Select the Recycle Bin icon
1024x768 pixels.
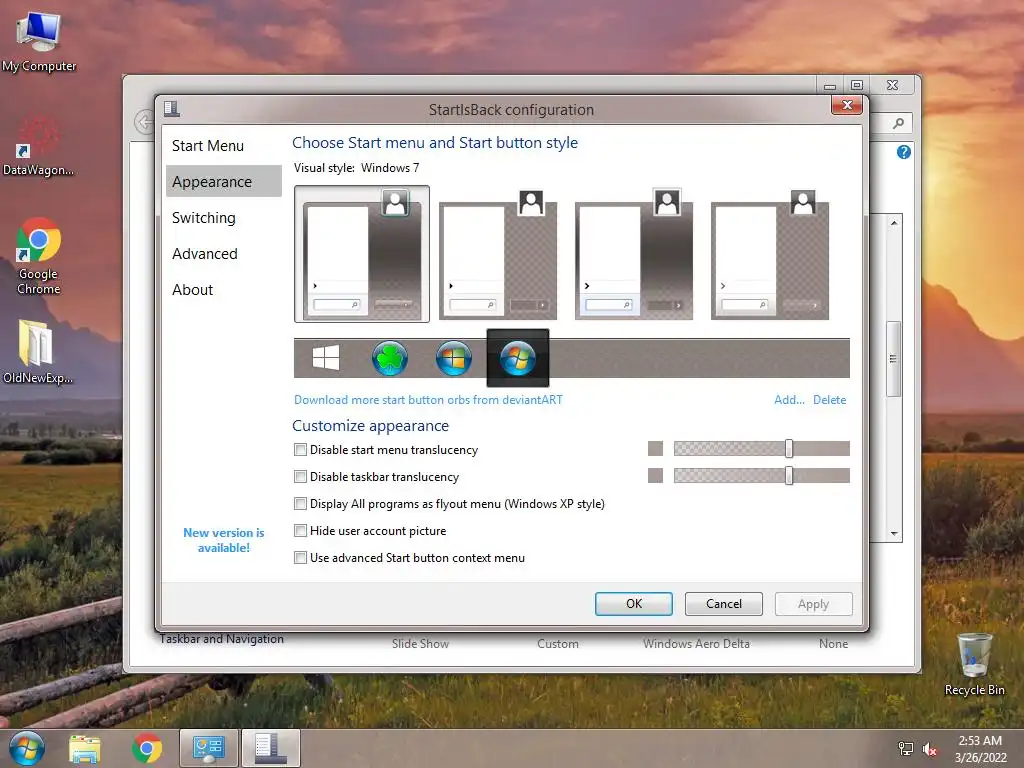[x=974, y=664]
